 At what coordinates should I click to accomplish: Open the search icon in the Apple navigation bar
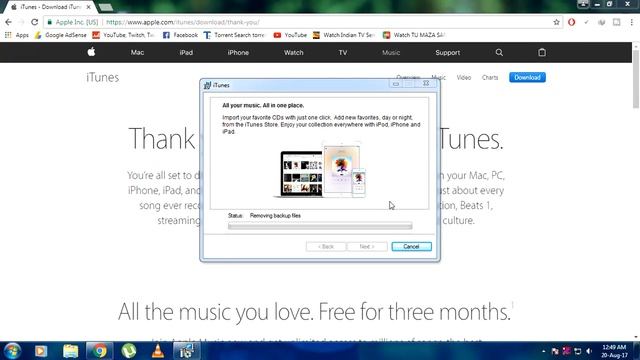click(x=499, y=52)
